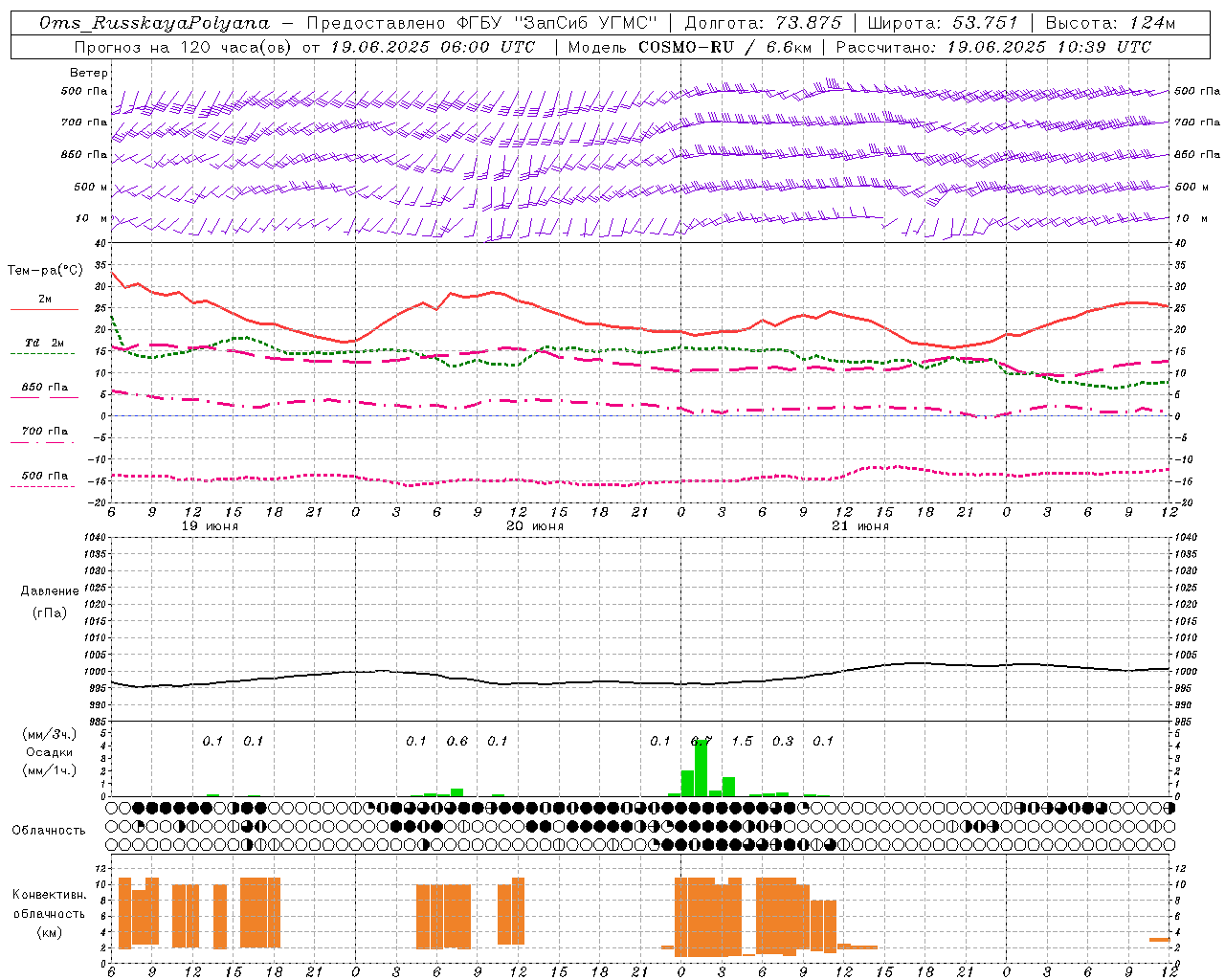The image size is (1225, 980).
Task: Click the model name COSMO-RU / 6.6км
Action: click(725, 47)
